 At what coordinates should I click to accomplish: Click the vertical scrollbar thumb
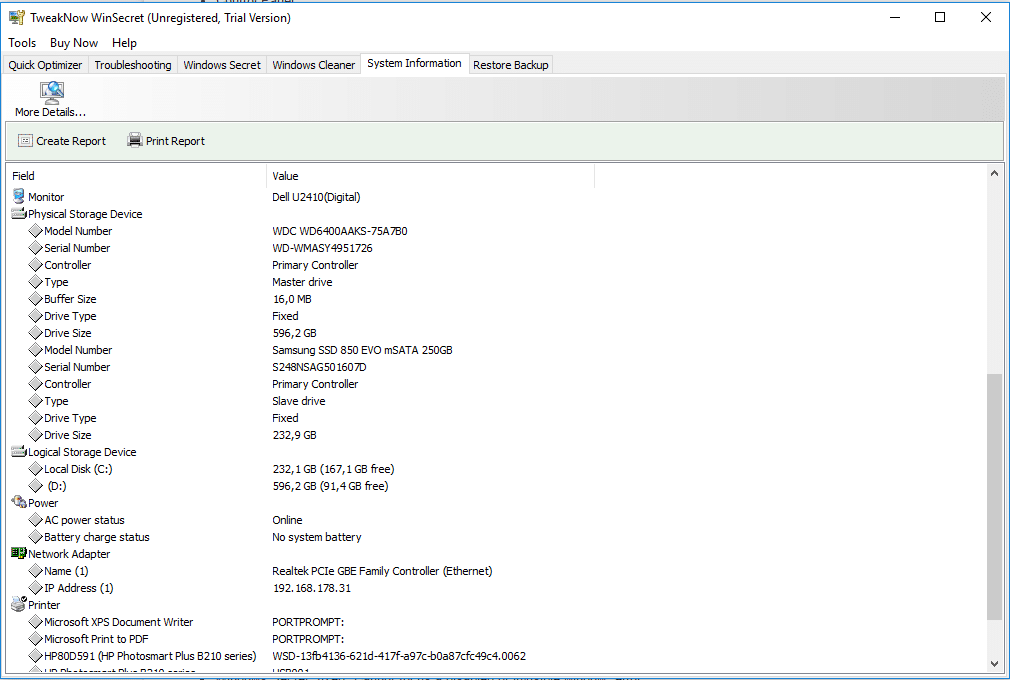(x=994, y=496)
